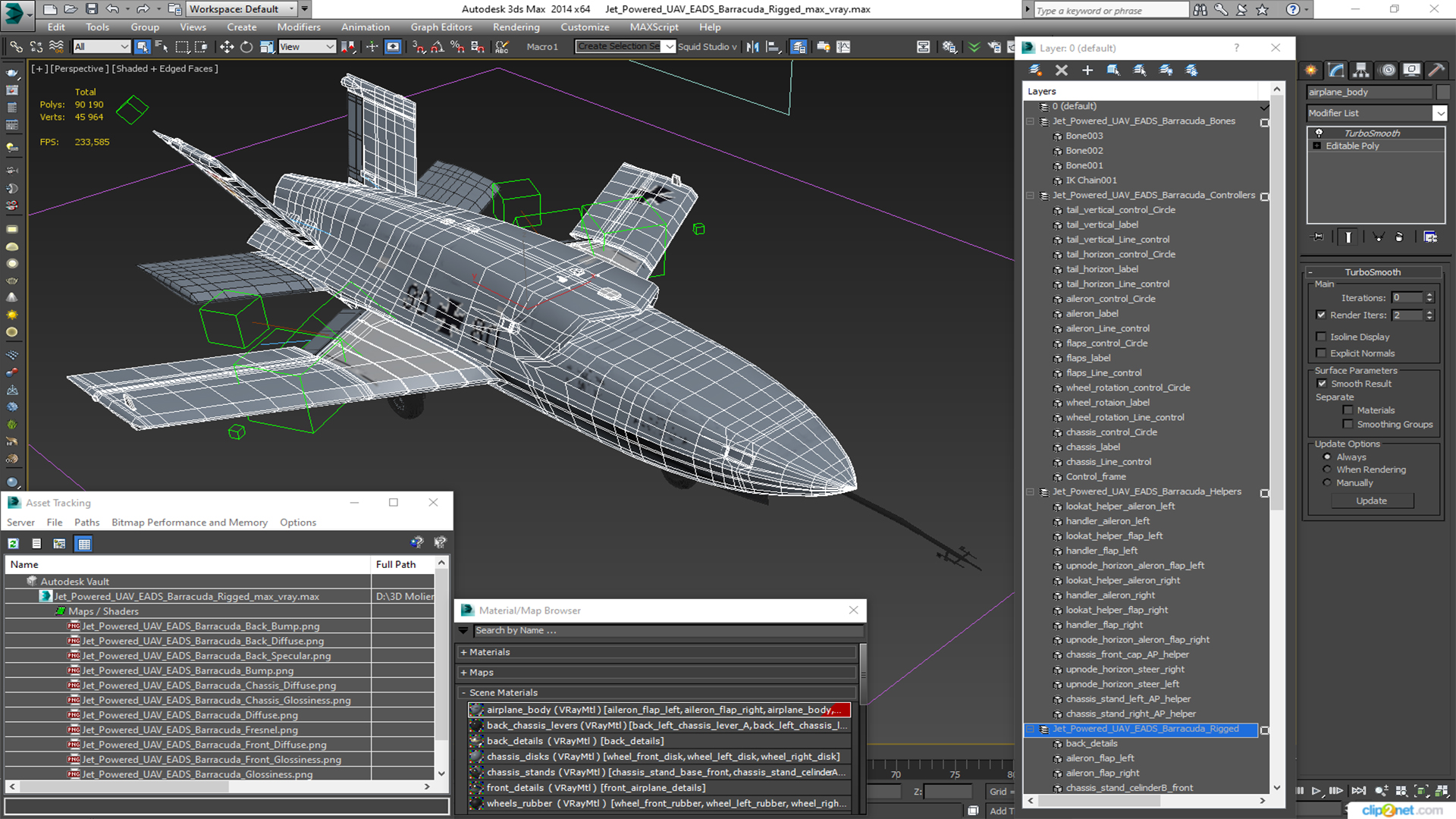Open the Hierarchy command panel tab

coord(1361,70)
